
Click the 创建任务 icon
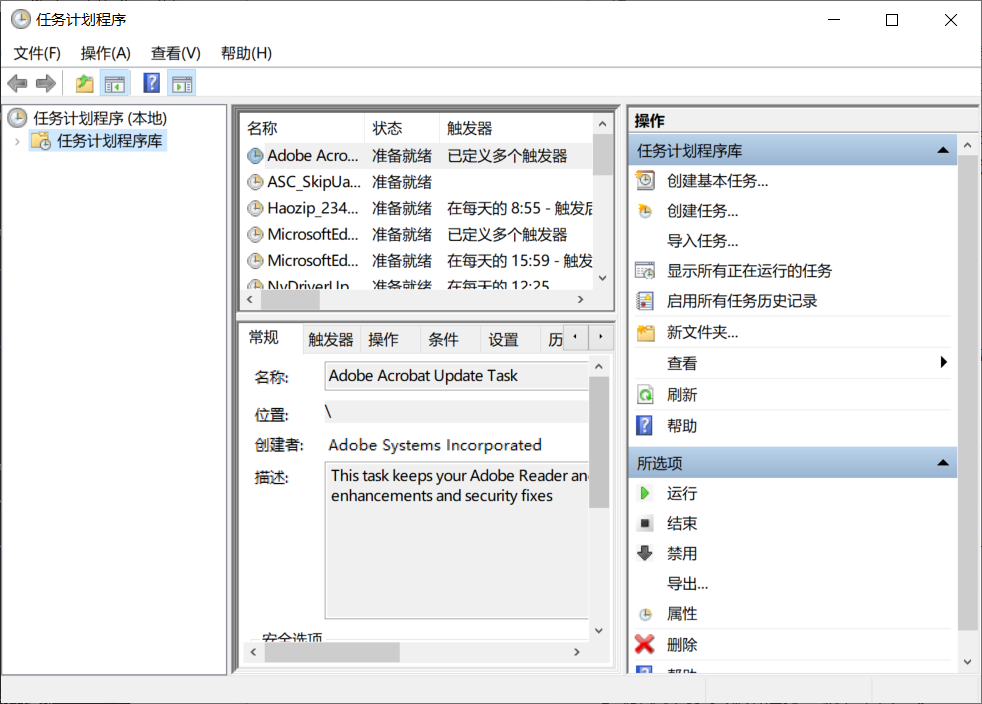(x=645, y=211)
